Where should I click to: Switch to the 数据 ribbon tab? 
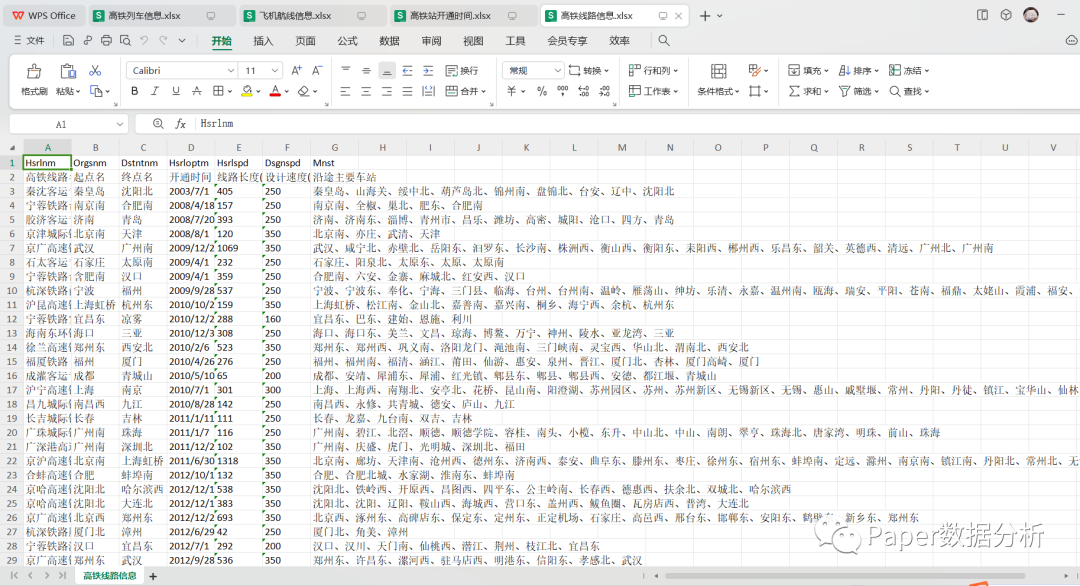389,41
